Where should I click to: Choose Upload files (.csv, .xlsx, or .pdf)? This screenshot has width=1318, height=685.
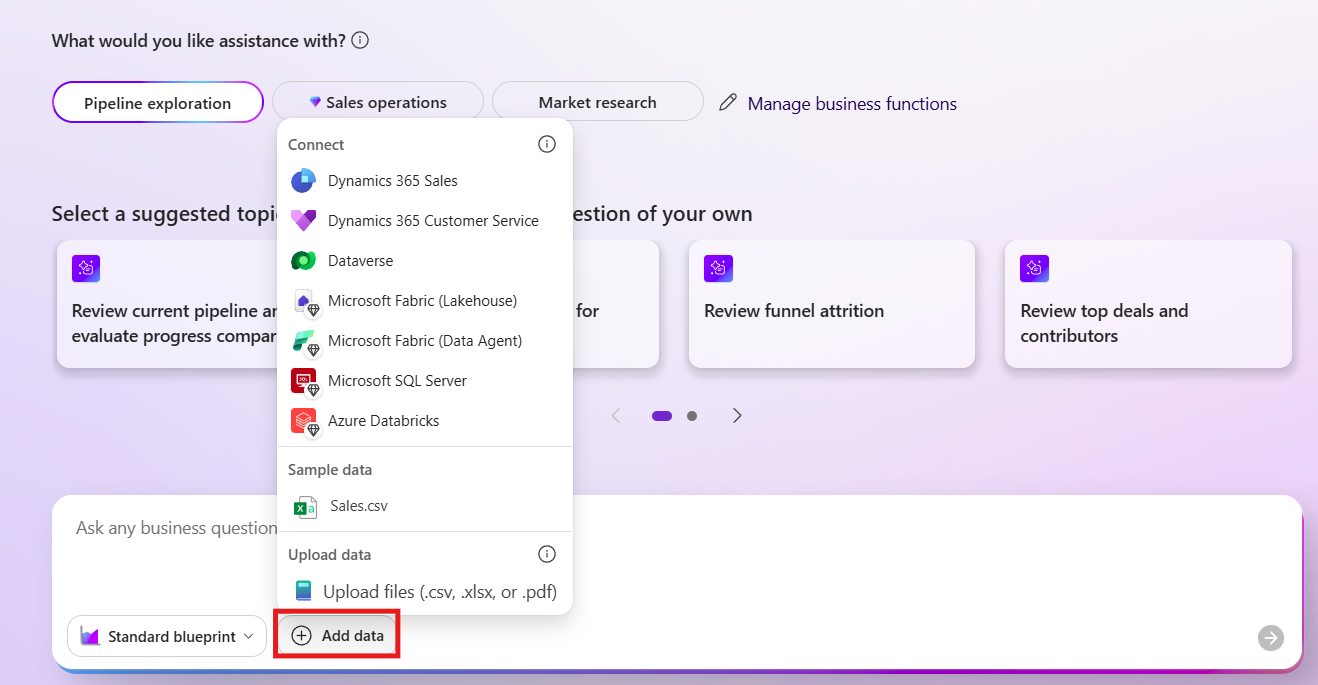tap(439, 592)
